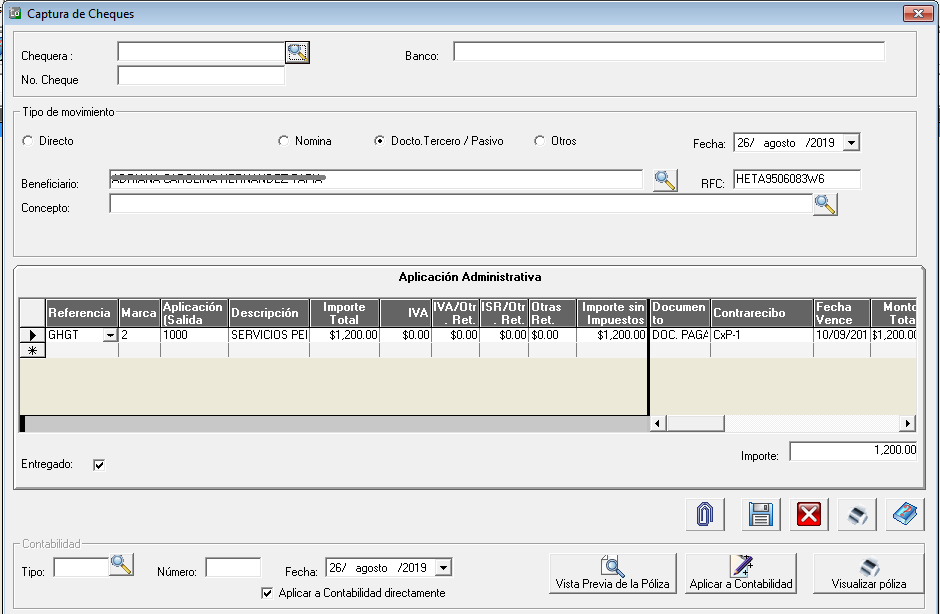Toggle the Entregado checkbox

click(98, 464)
